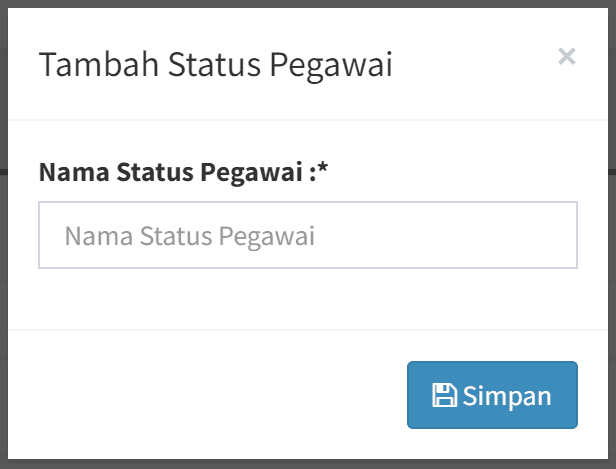Click the empty modal body below the input field
Image resolution: width=616 pixels, height=469 pixels.
click(300, 298)
